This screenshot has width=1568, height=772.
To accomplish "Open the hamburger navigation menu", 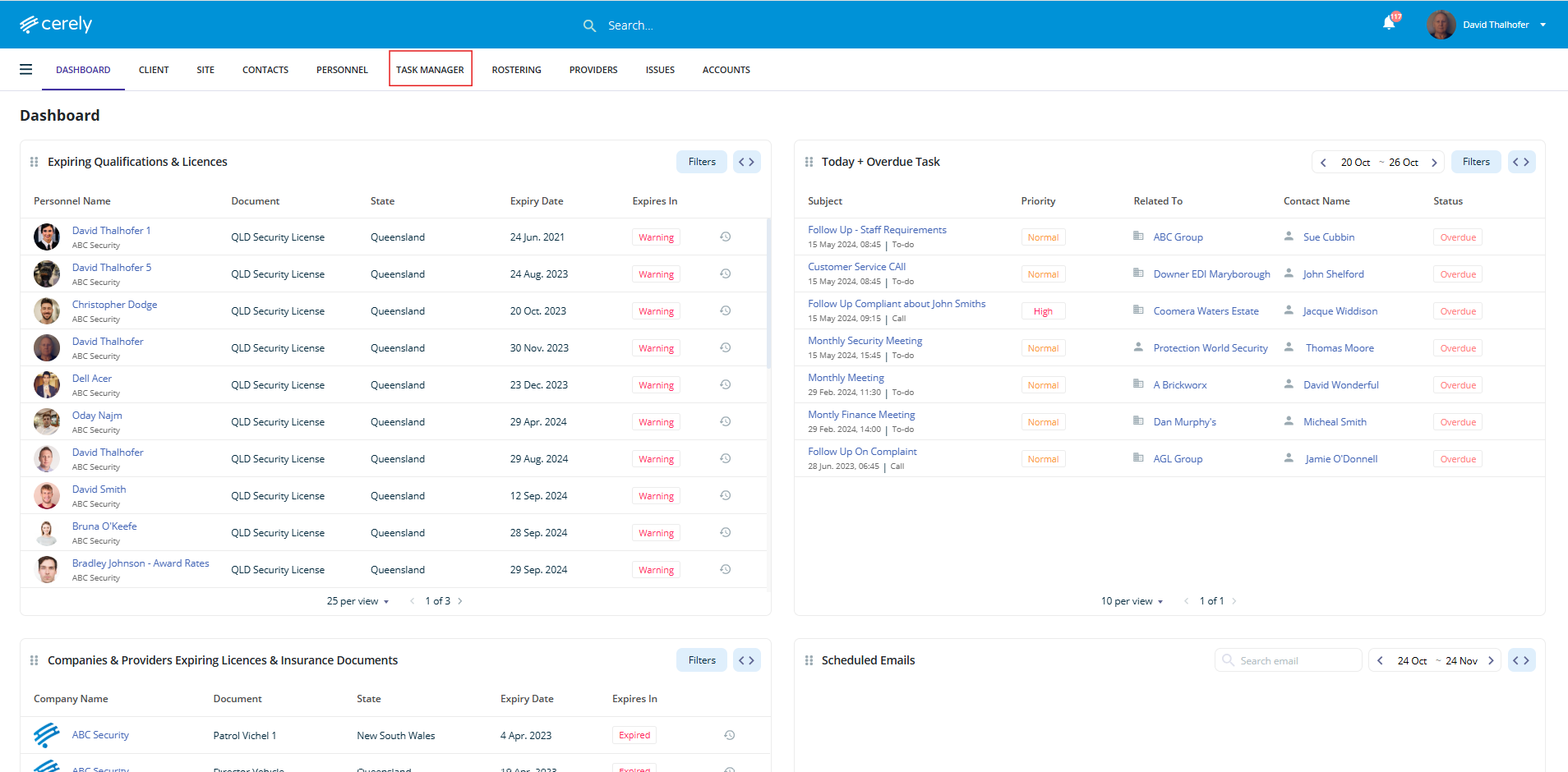I will coord(26,70).
